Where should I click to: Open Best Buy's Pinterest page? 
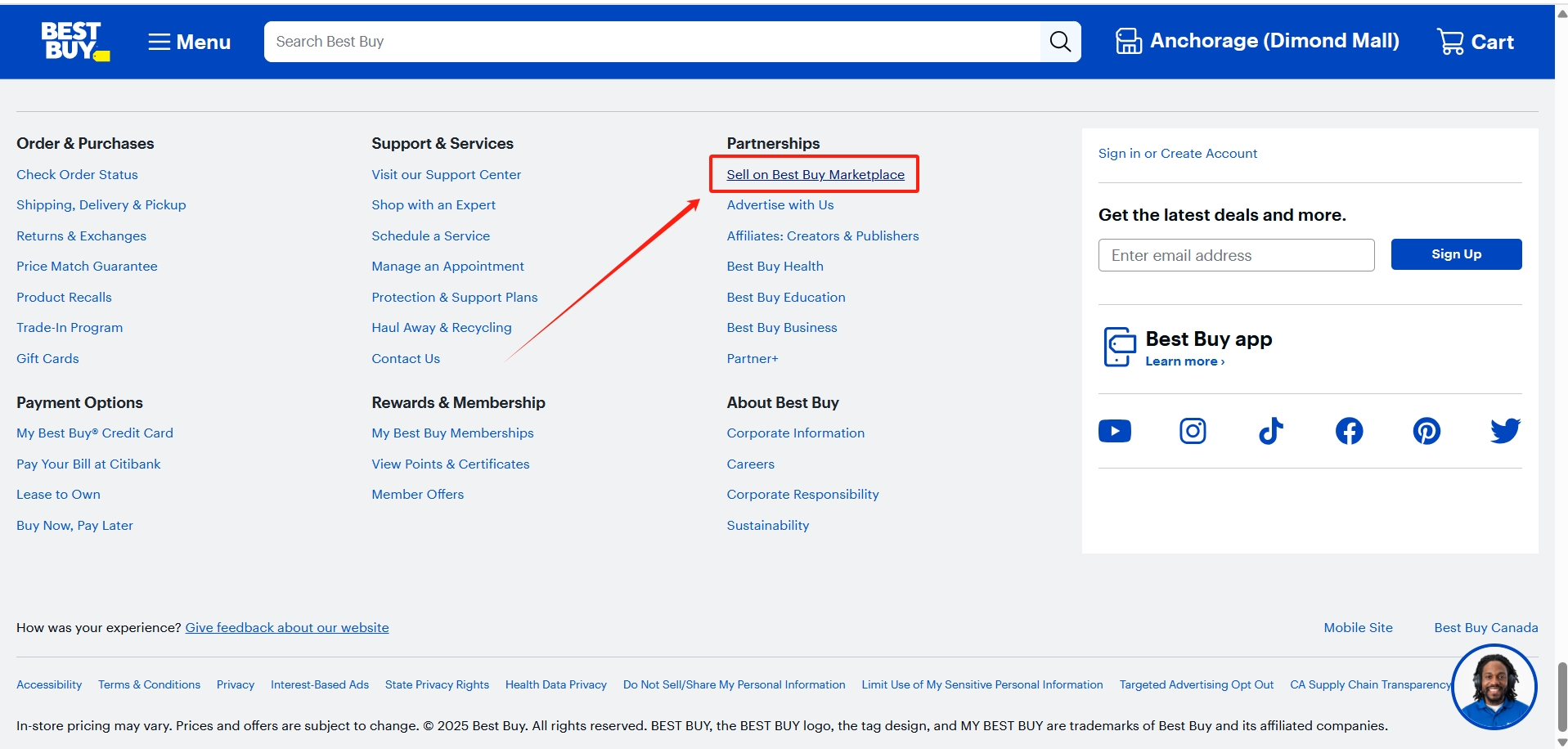(1426, 431)
